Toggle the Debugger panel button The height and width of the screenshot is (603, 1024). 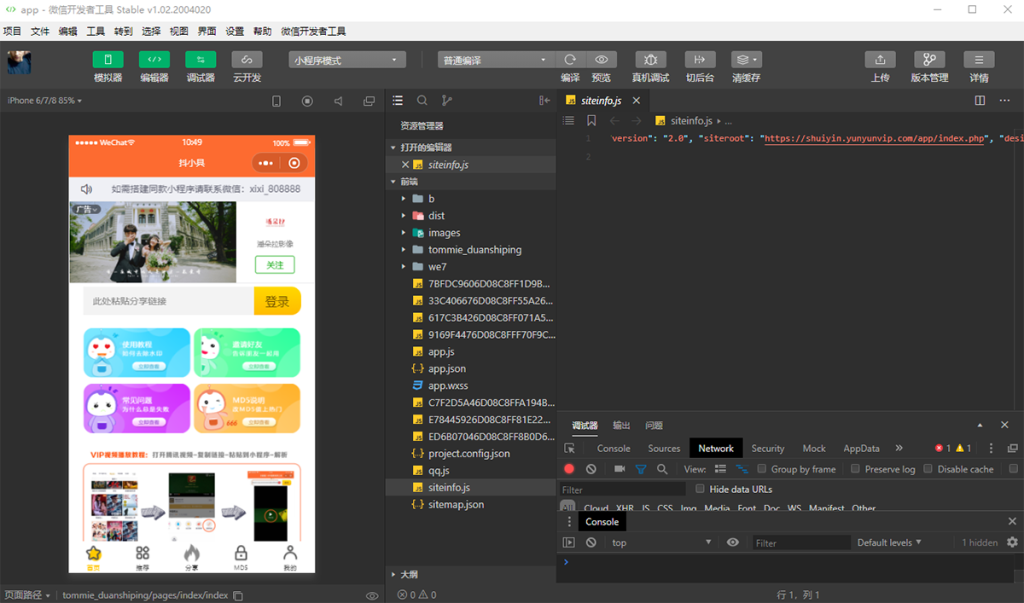[x=200, y=59]
